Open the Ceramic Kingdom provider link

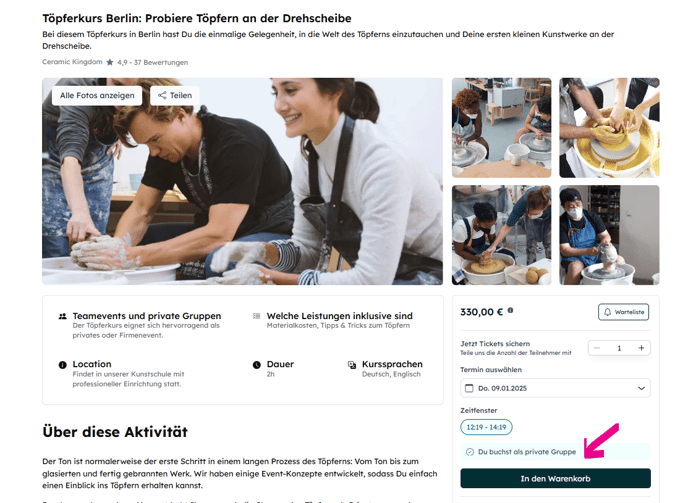click(x=72, y=62)
